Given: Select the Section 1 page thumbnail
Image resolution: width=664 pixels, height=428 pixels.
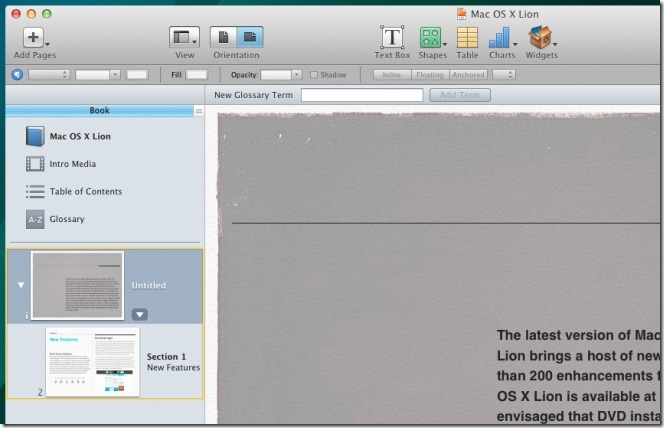Looking at the screenshot, I should tap(92, 362).
